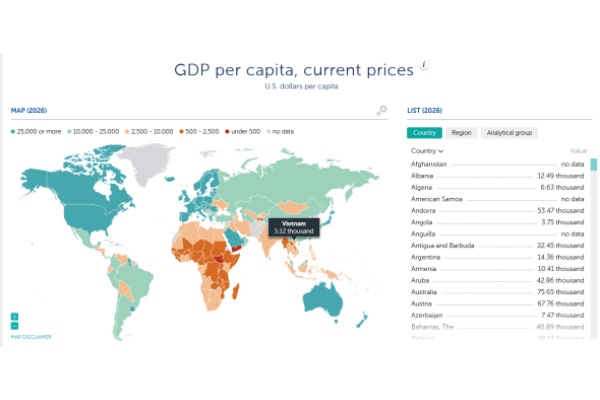Zoom out the map with minus button

coord(15,326)
